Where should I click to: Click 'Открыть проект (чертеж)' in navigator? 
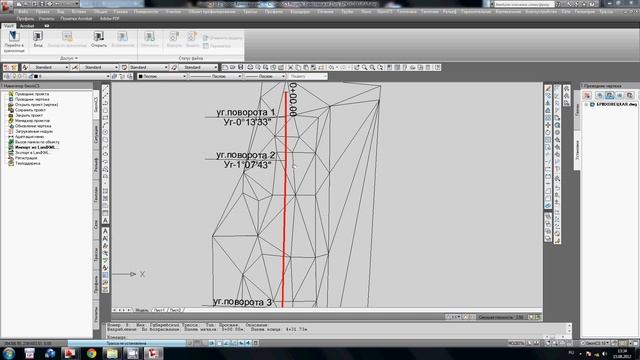click(x=36, y=104)
